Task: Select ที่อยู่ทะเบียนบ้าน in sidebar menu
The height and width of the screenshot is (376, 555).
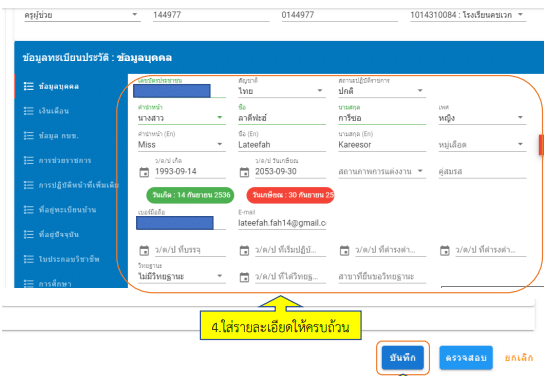Action: pyautogui.click(x=67, y=210)
